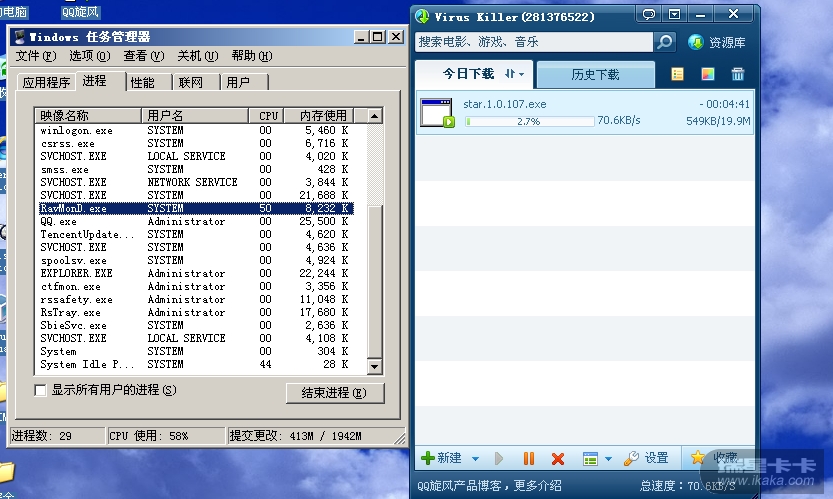Switch to the 应用程序 tab

[46, 82]
